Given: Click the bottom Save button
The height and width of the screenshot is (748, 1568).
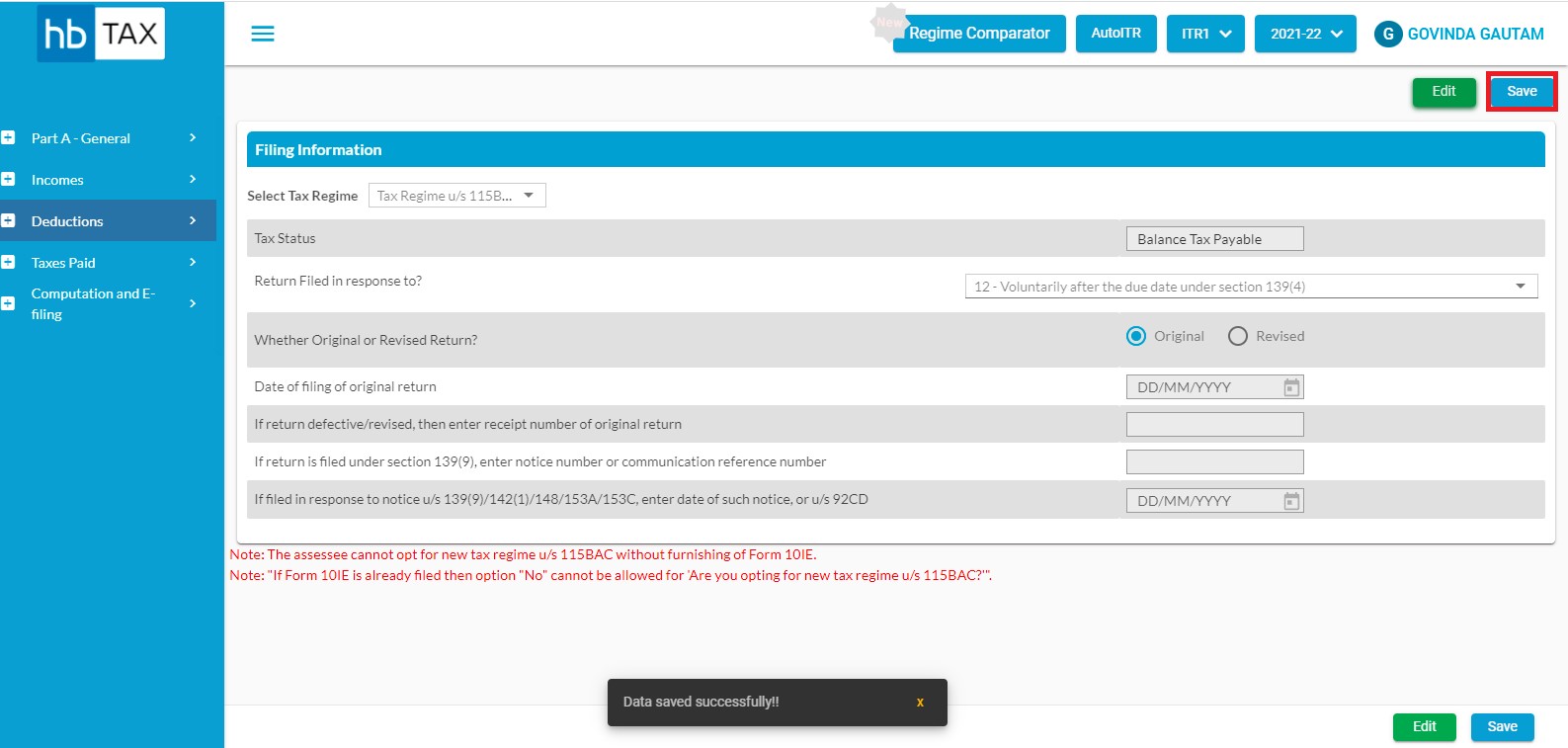Looking at the screenshot, I should [x=1502, y=726].
